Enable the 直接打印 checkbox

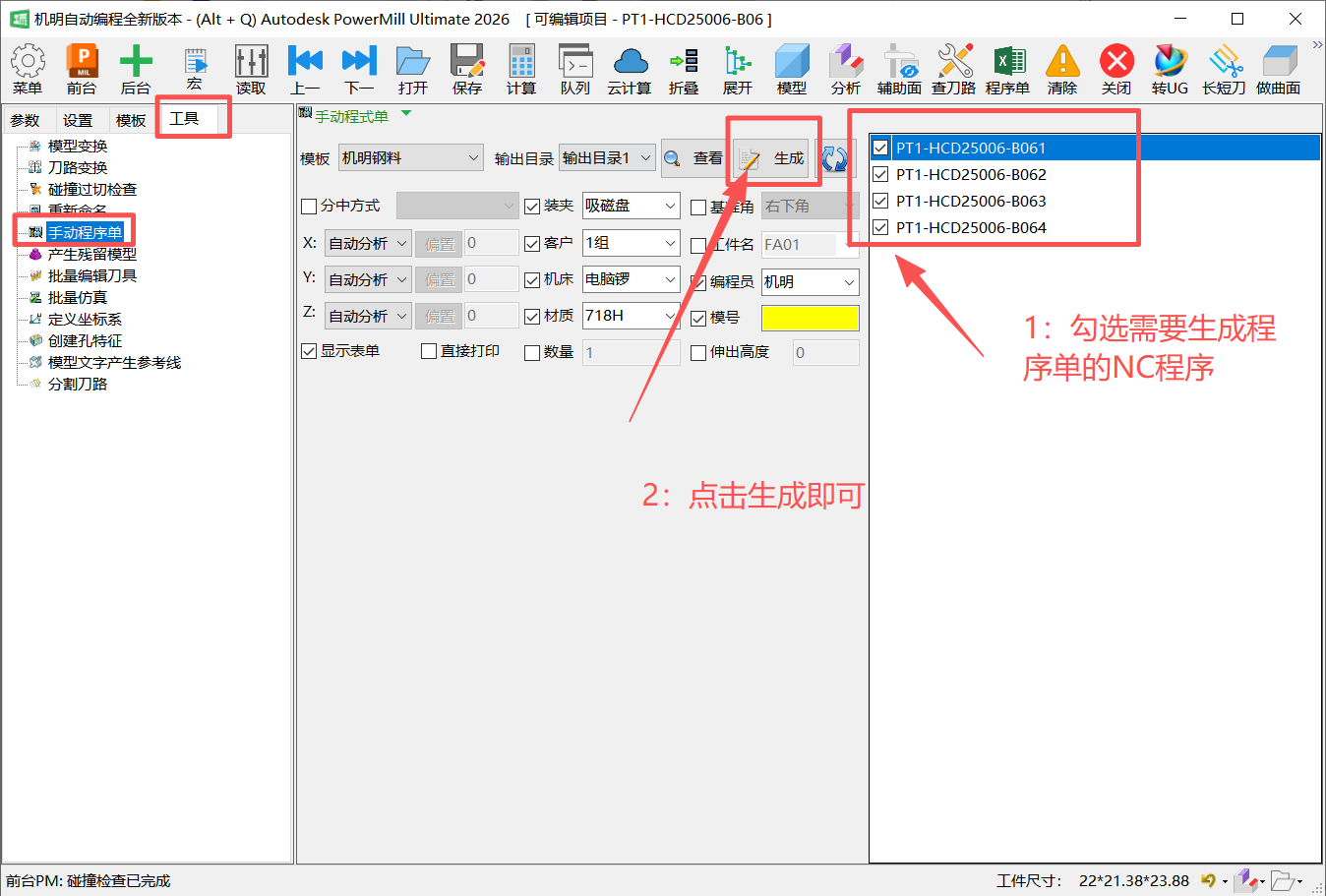pyautogui.click(x=429, y=351)
